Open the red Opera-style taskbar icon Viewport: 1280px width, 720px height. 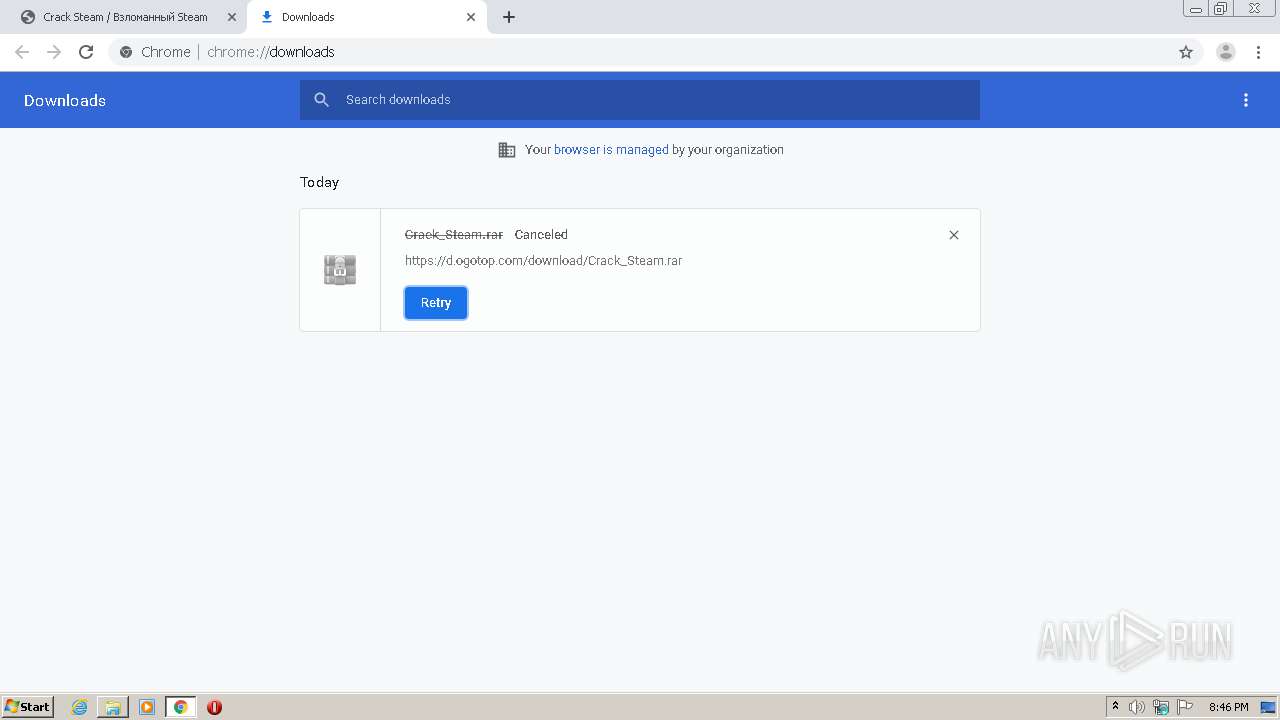pyautogui.click(x=214, y=707)
